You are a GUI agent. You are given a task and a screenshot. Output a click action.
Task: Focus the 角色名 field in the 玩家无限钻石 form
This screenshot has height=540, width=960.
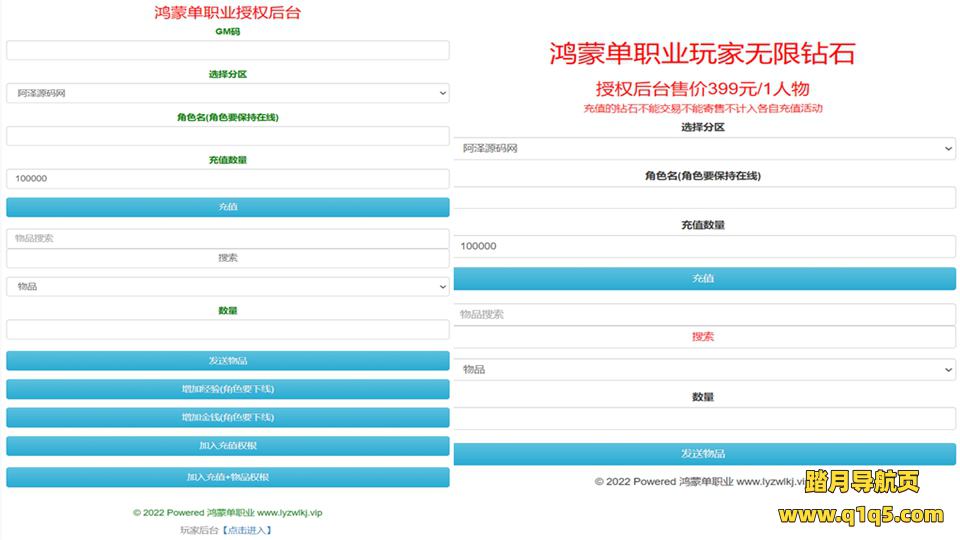(704, 198)
